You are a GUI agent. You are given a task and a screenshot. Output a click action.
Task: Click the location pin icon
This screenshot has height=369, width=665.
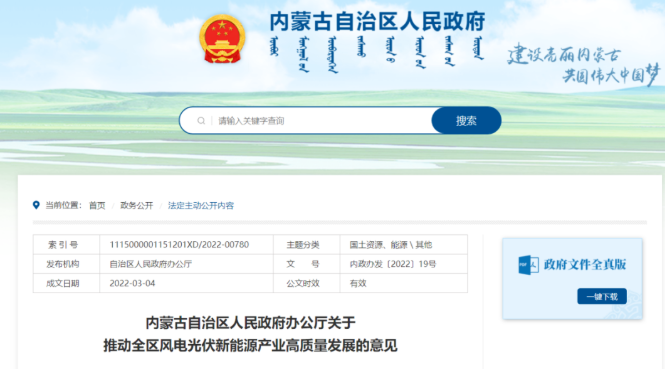(x=36, y=205)
